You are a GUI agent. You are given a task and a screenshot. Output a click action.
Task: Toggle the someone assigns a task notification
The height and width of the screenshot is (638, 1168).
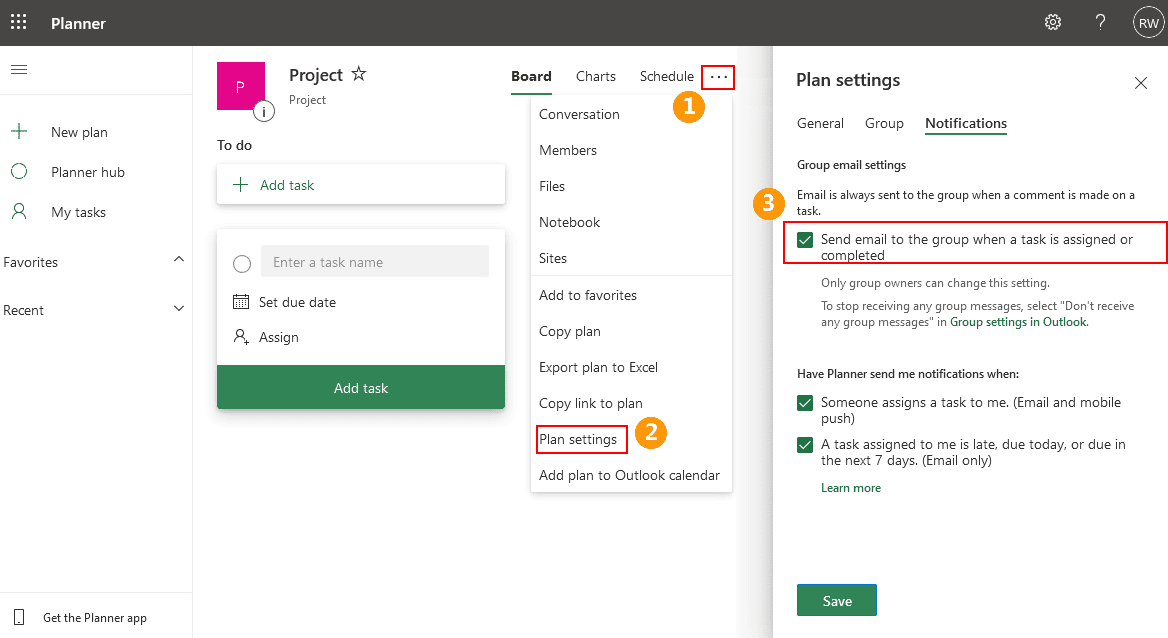[805, 403]
